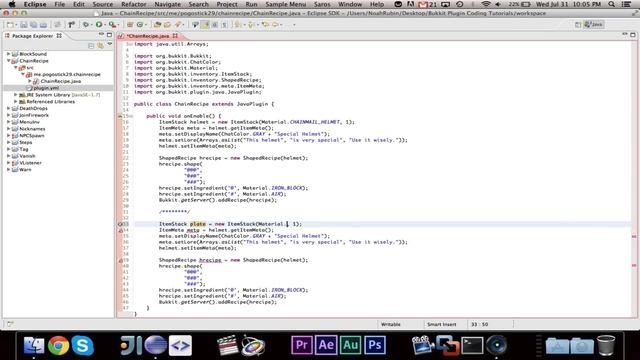Viewport: 640px width, 360px height.
Task: Open the Sample Menu menu
Action: coord(285,4)
